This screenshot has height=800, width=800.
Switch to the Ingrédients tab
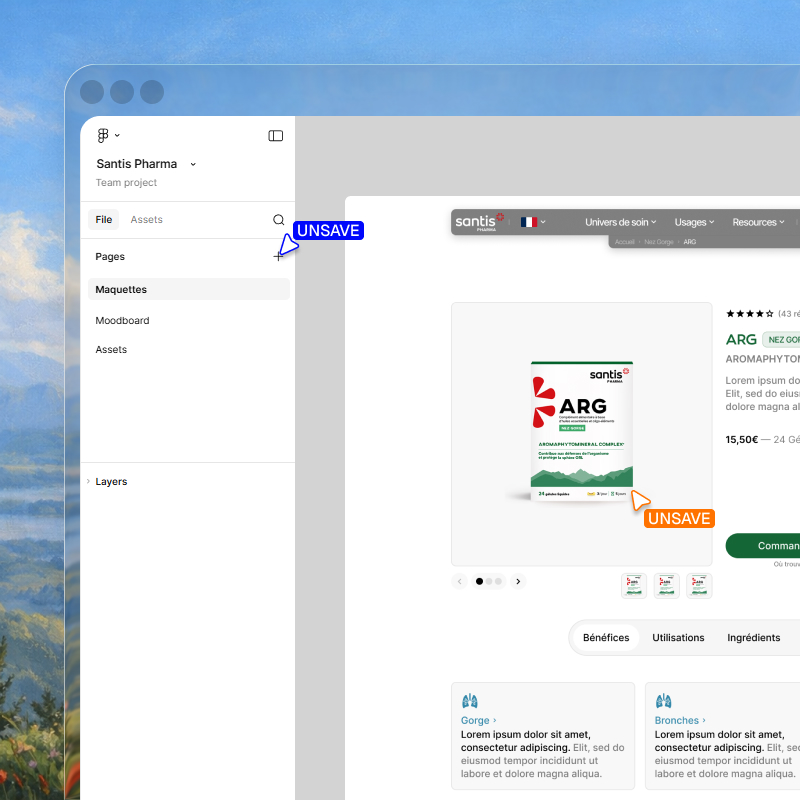(753, 637)
